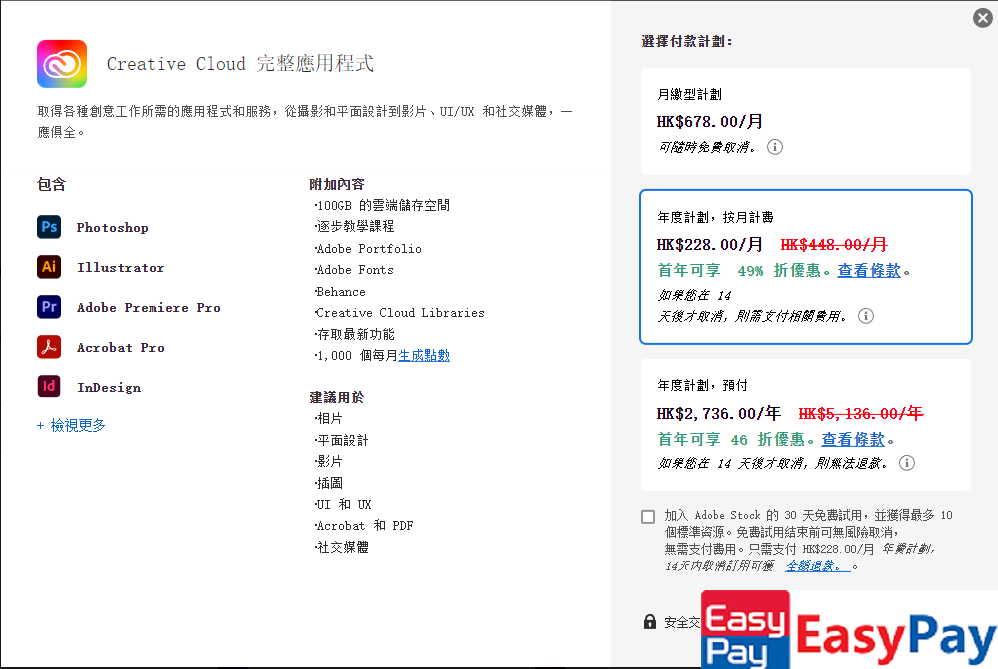
Task: Click the Behance item
Action: tap(341, 292)
